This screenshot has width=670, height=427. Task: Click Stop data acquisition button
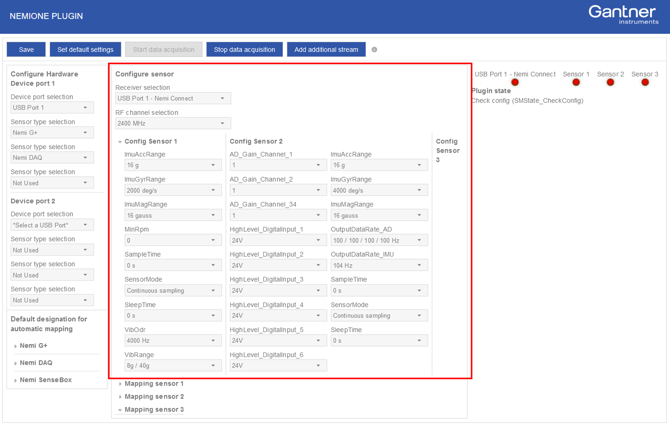click(x=244, y=50)
